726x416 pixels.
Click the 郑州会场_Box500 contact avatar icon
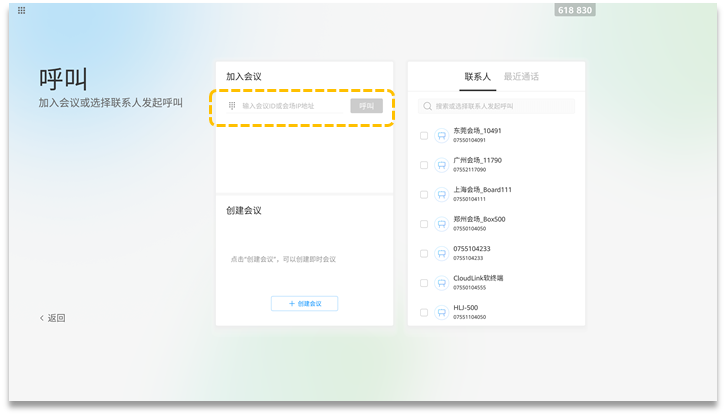click(441, 223)
